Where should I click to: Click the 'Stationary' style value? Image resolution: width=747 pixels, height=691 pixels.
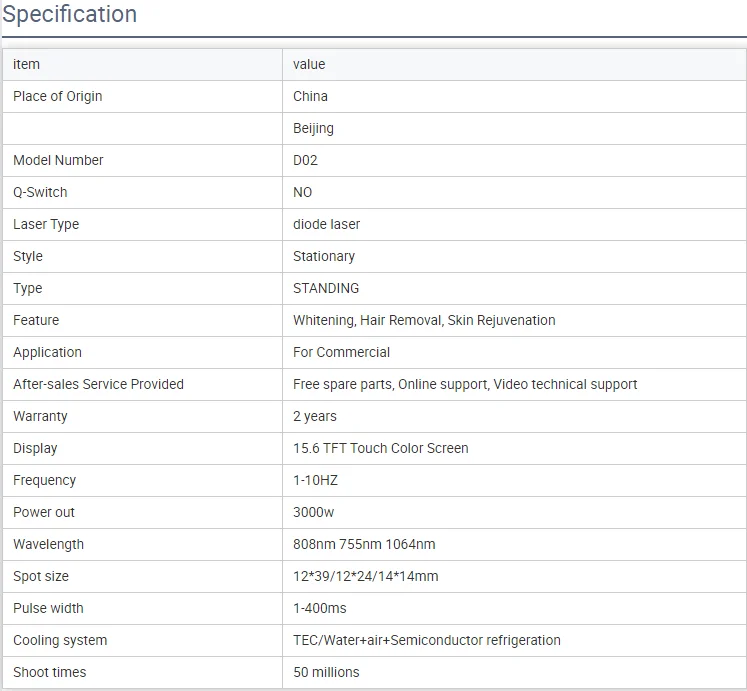coord(324,256)
